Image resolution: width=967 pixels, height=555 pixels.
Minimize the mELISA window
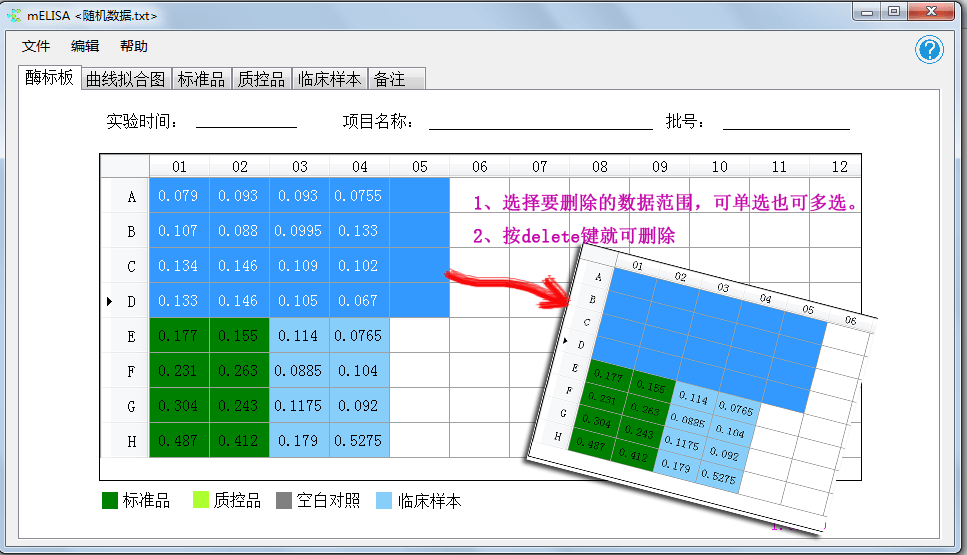(867, 12)
